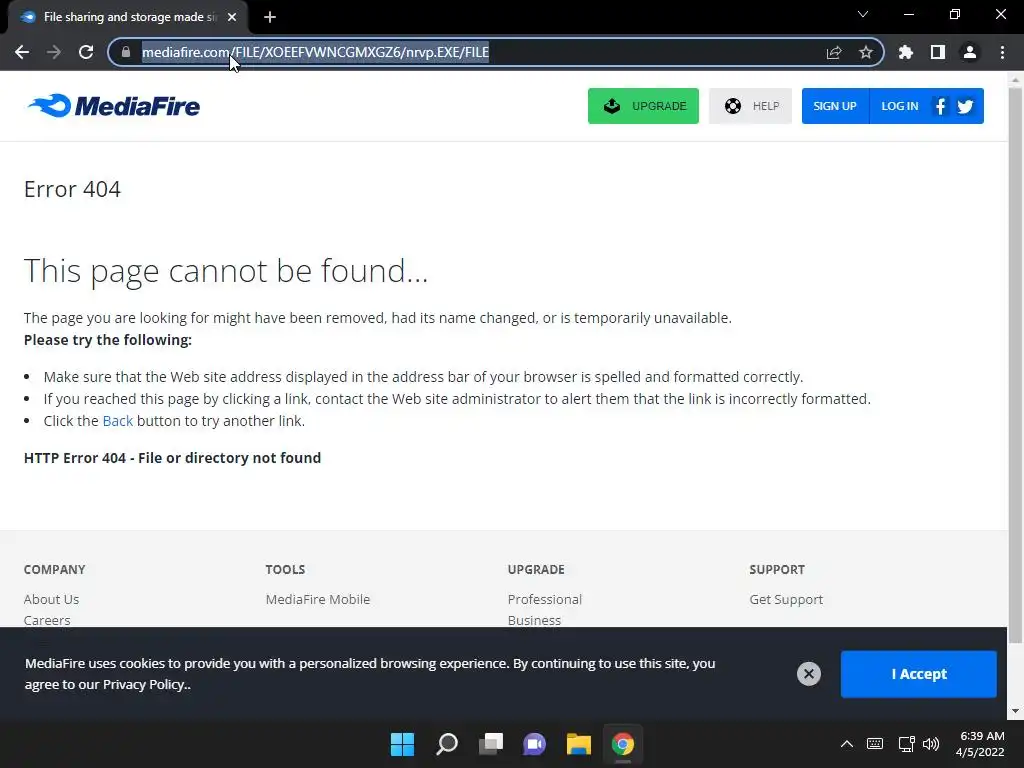
Task: Dismiss the cookie banner with the X
Action: click(x=808, y=674)
